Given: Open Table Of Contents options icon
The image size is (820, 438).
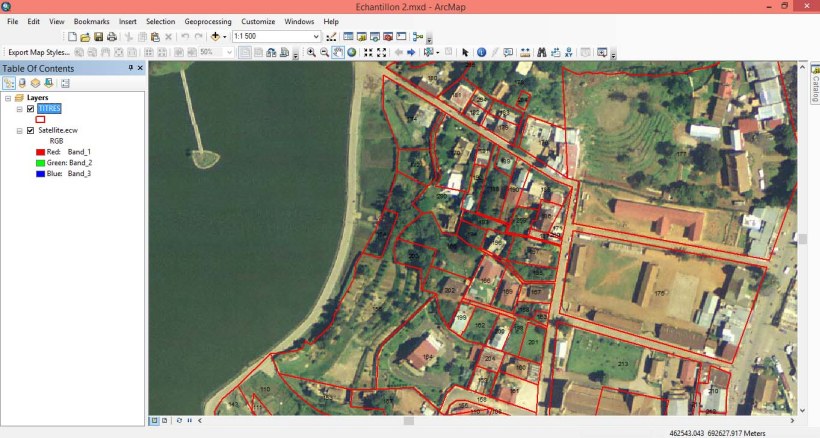Looking at the screenshot, I should [65, 83].
